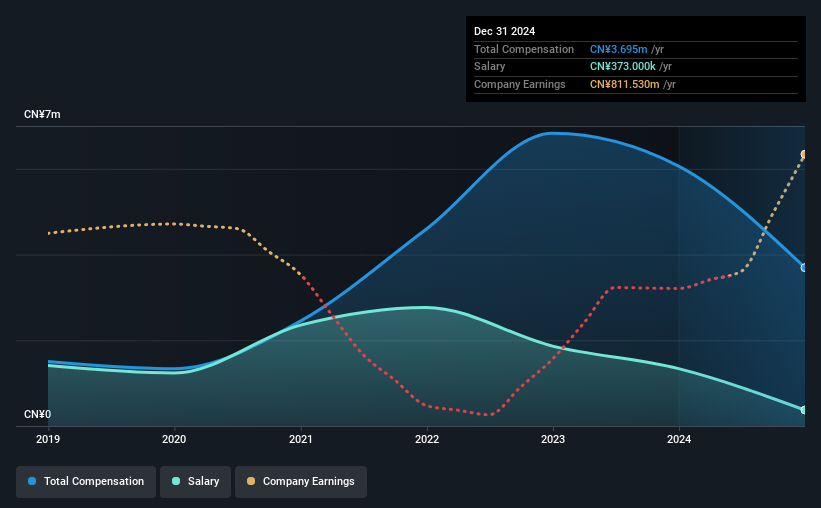Click the Company Earnings tooltip row label
The width and height of the screenshot is (821, 508).
tap(519, 84)
